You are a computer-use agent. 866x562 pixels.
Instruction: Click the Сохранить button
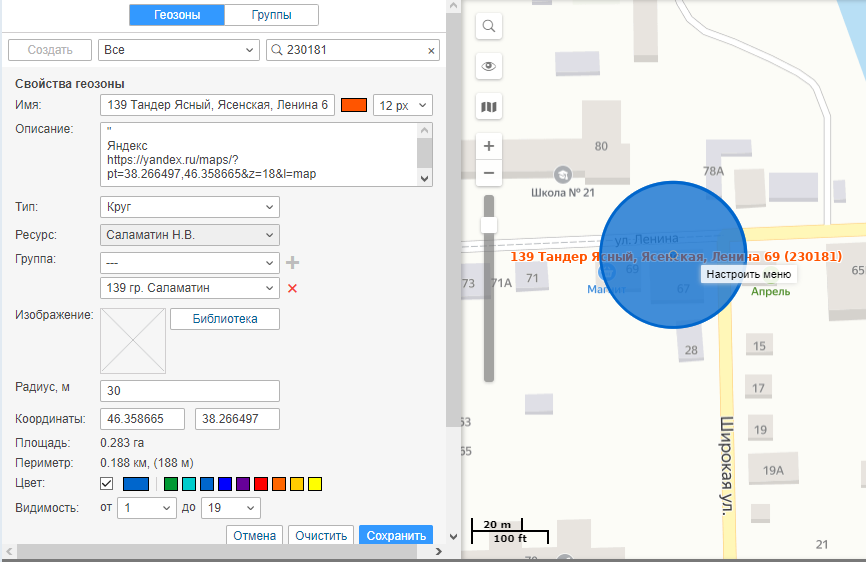(x=396, y=535)
